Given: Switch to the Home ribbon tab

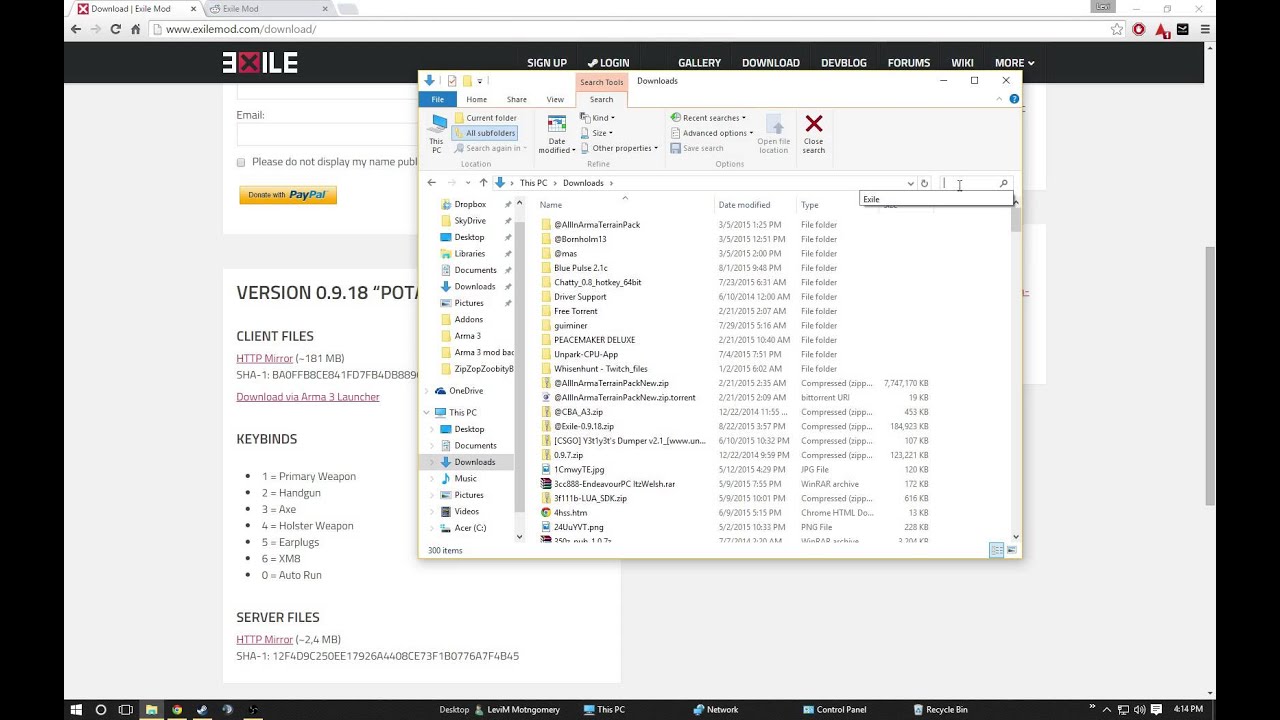Looking at the screenshot, I should [x=476, y=99].
